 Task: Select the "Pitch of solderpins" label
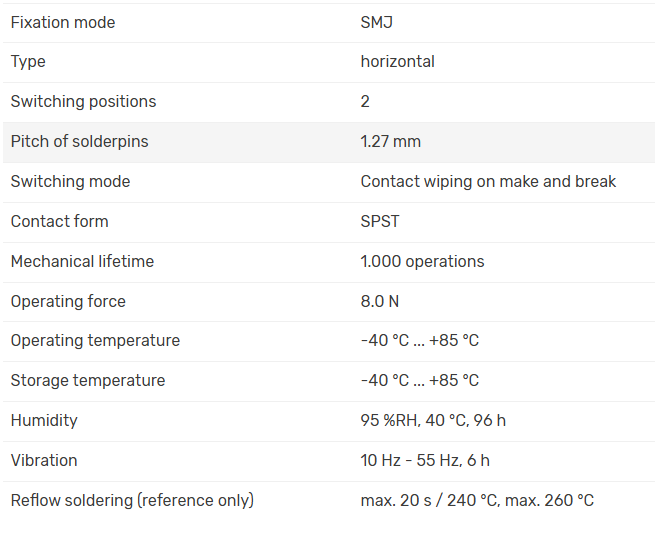[79, 142]
